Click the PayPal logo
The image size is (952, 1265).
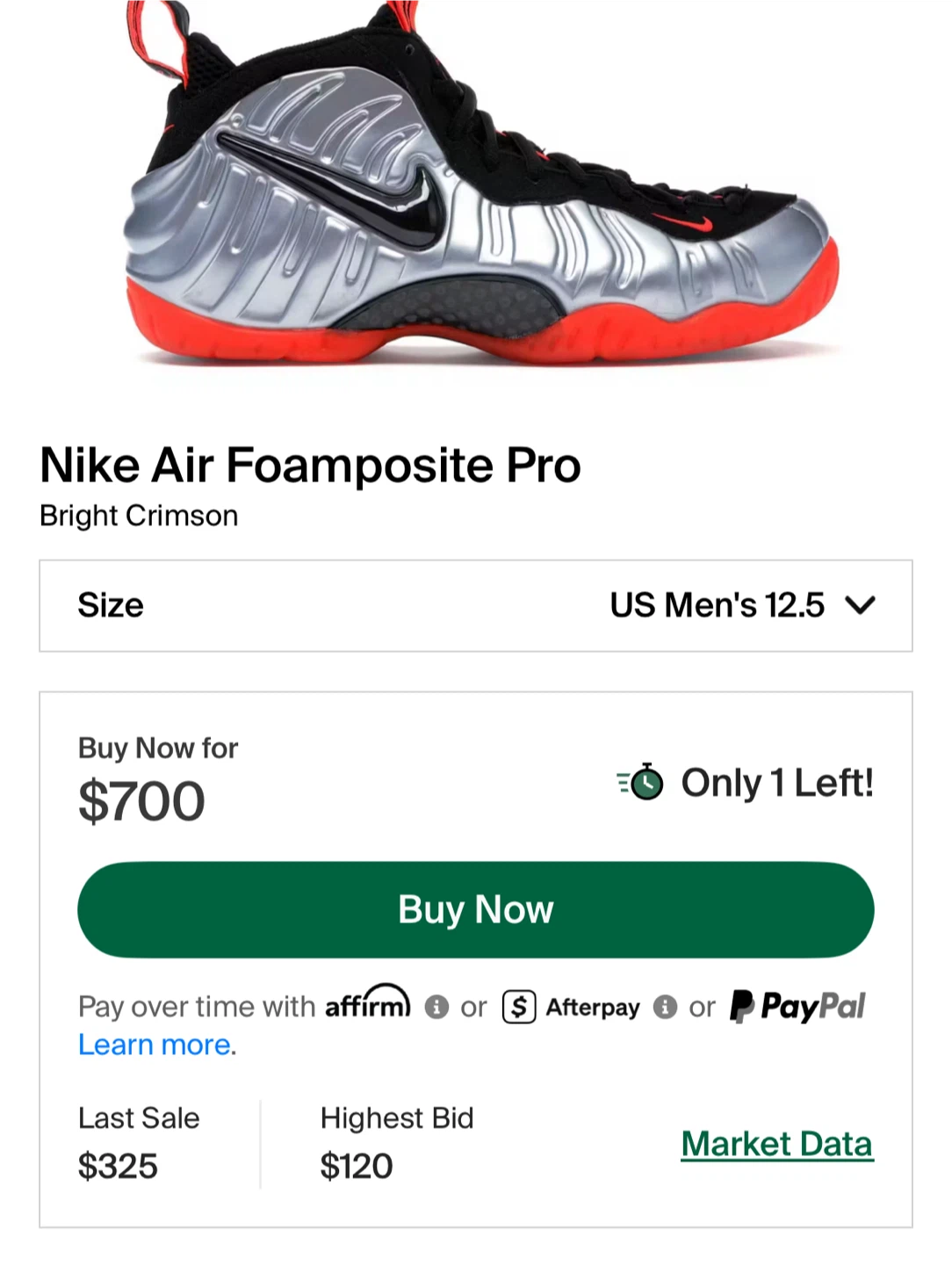point(797,1006)
